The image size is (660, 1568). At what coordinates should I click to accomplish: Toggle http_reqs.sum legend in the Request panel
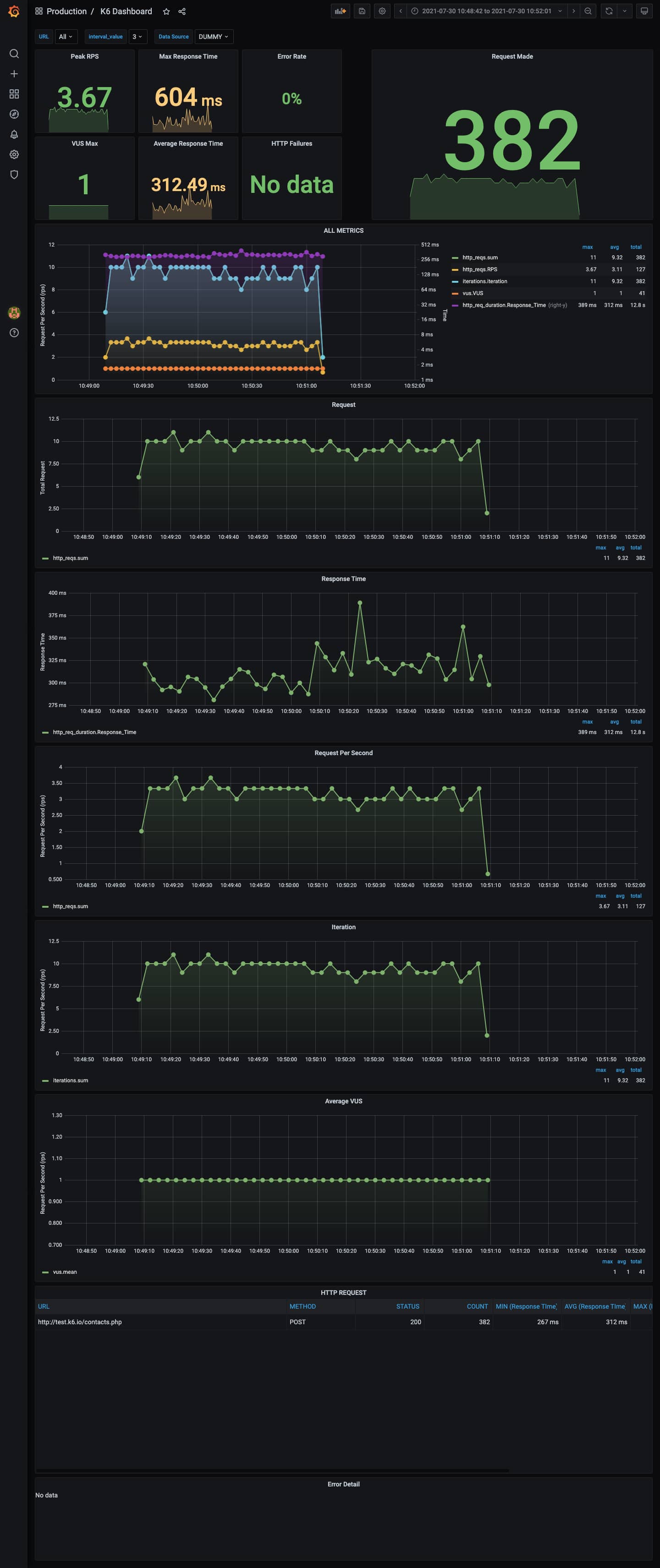(70, 558)
